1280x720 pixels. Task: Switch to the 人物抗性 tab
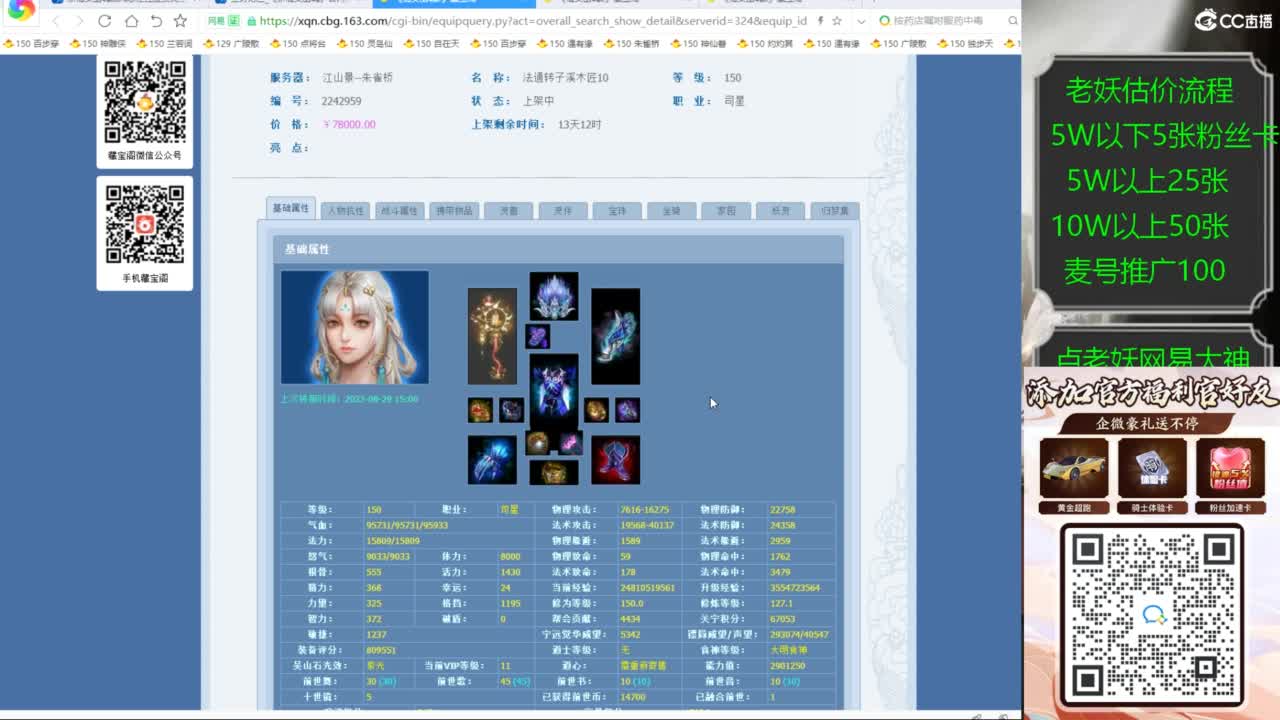click(x=345, y=211)
